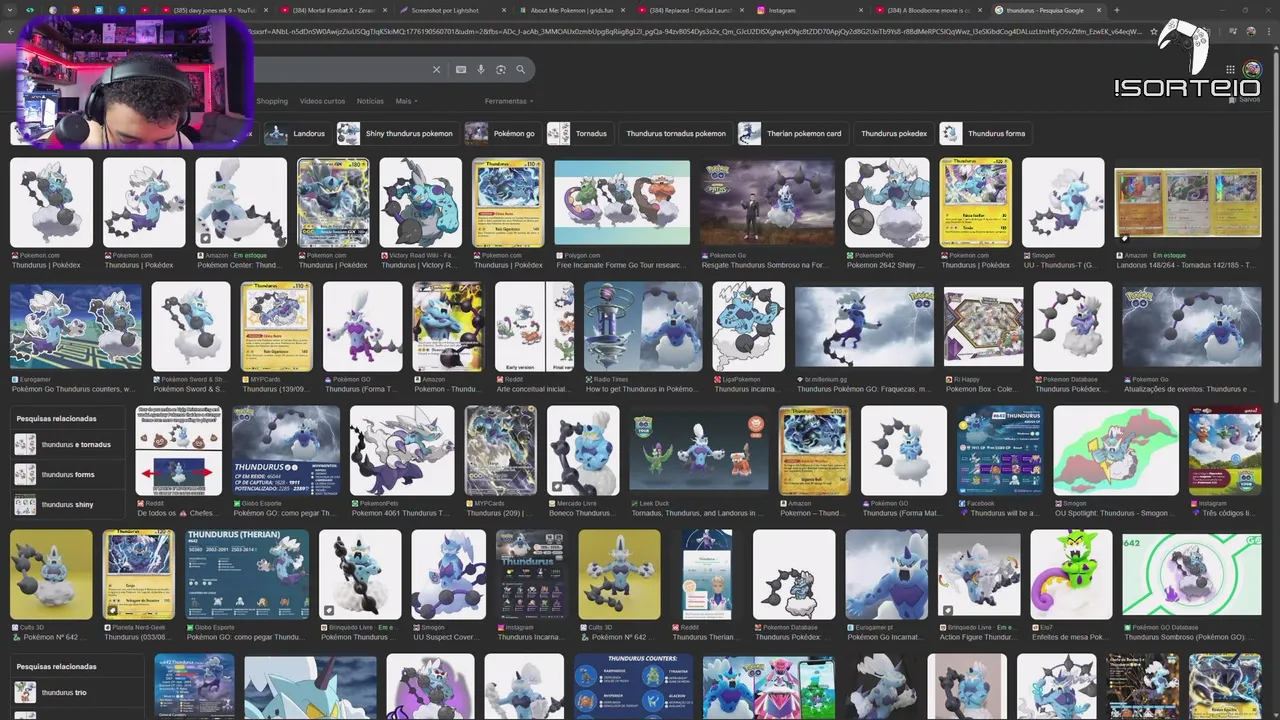Switch to the Instagram browser tab
Viewport: 1280px width, 720px height.
point(812,10)
